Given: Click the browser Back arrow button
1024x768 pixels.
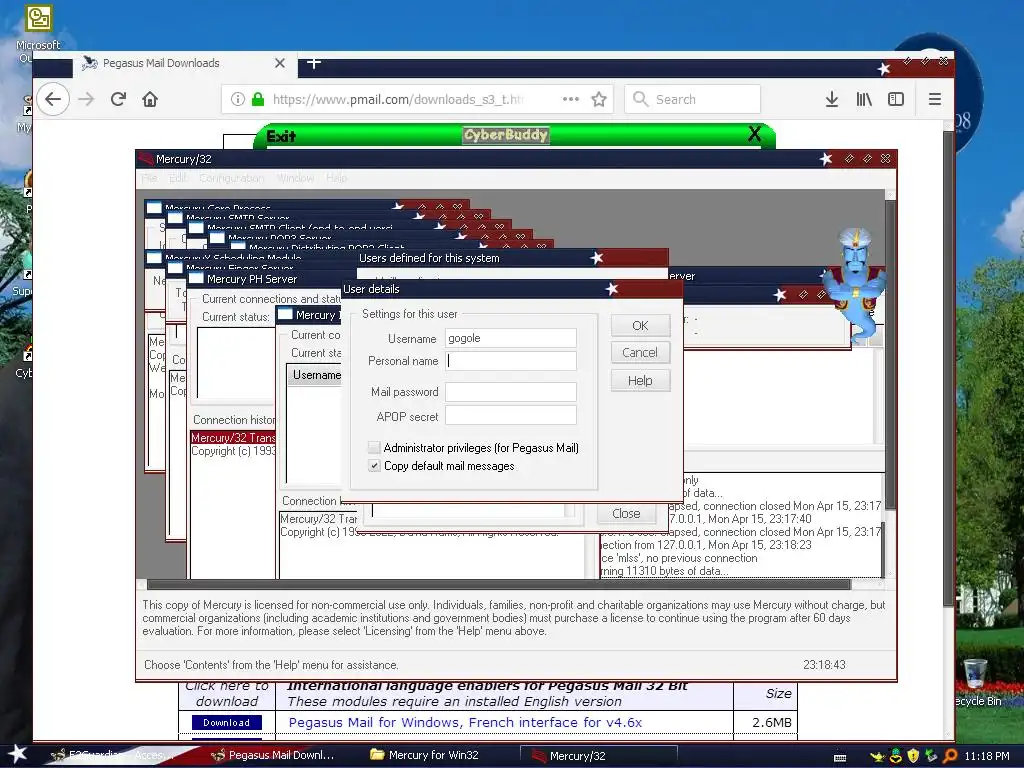Looking at the screenshot, I should pos(53,99).
